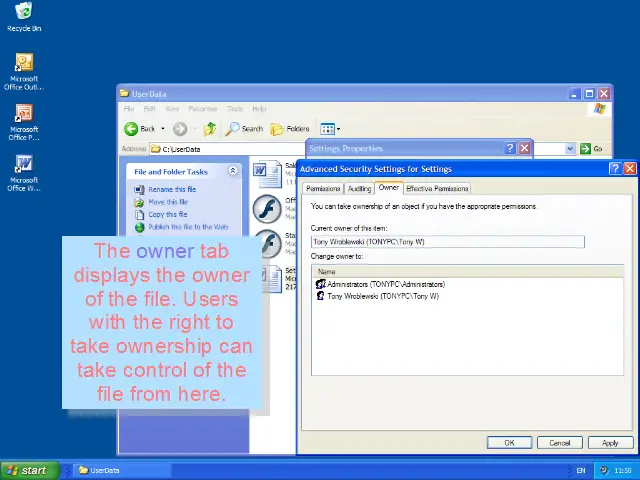Image resolution: width=640 pixels, height=480 pixels.
Task: Click the OK button
Action: pos(509,443)
